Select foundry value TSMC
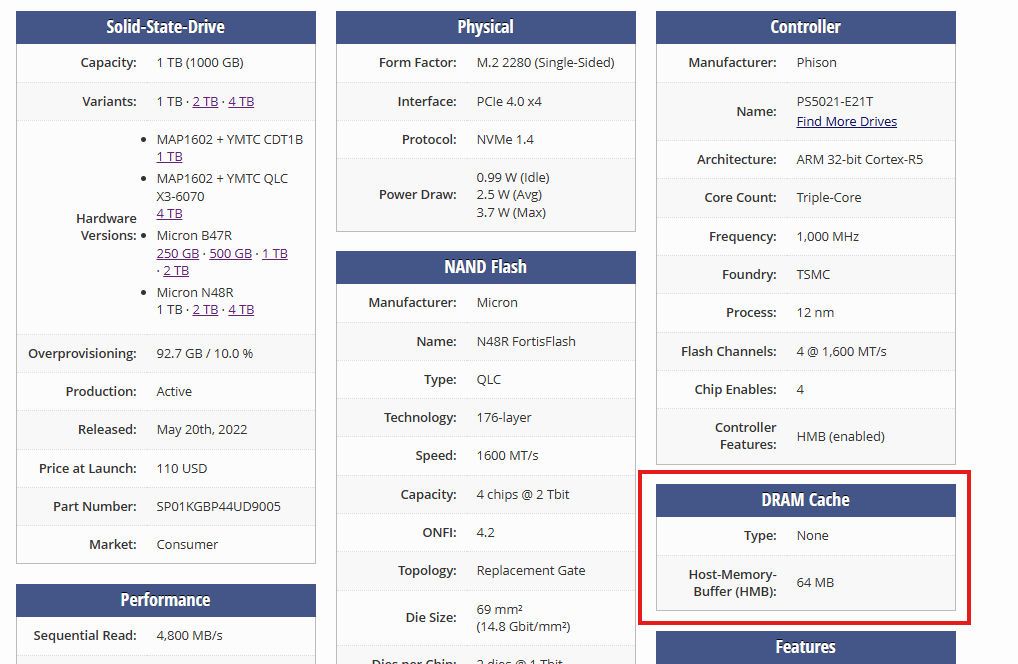 [813, 275]
